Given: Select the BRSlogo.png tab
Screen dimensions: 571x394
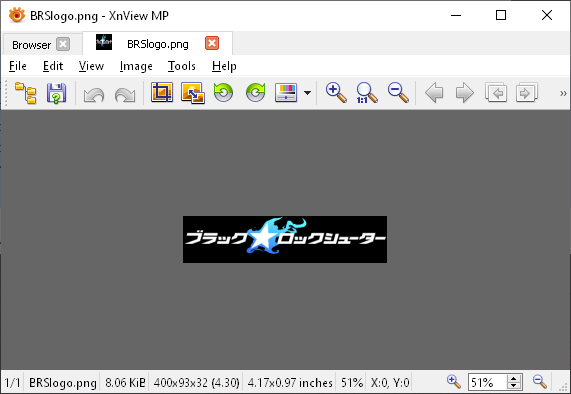Looking at the screenshot, I should point(158,44).
